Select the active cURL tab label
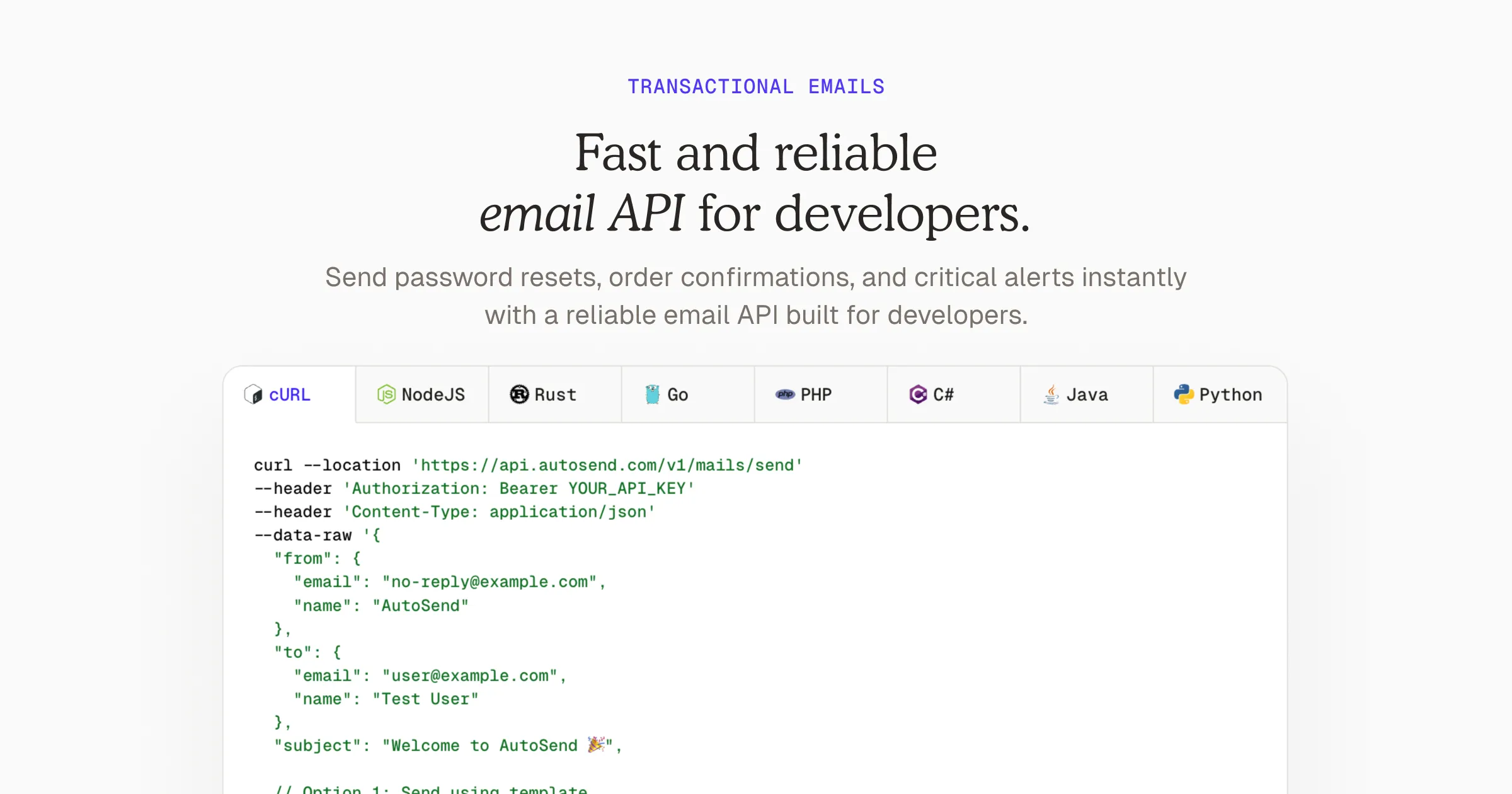 point(290,394)
